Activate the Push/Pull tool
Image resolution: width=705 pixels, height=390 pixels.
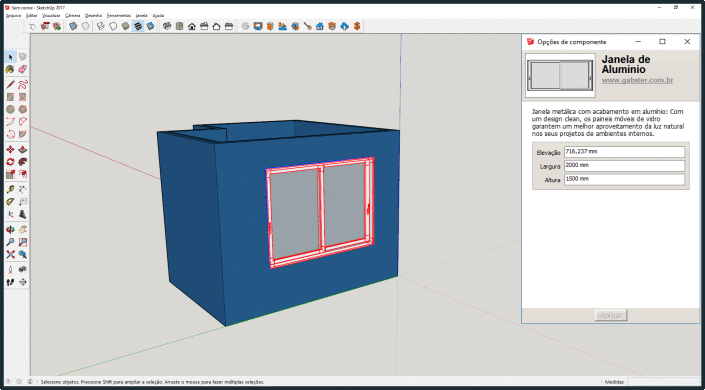click(22, 149)
